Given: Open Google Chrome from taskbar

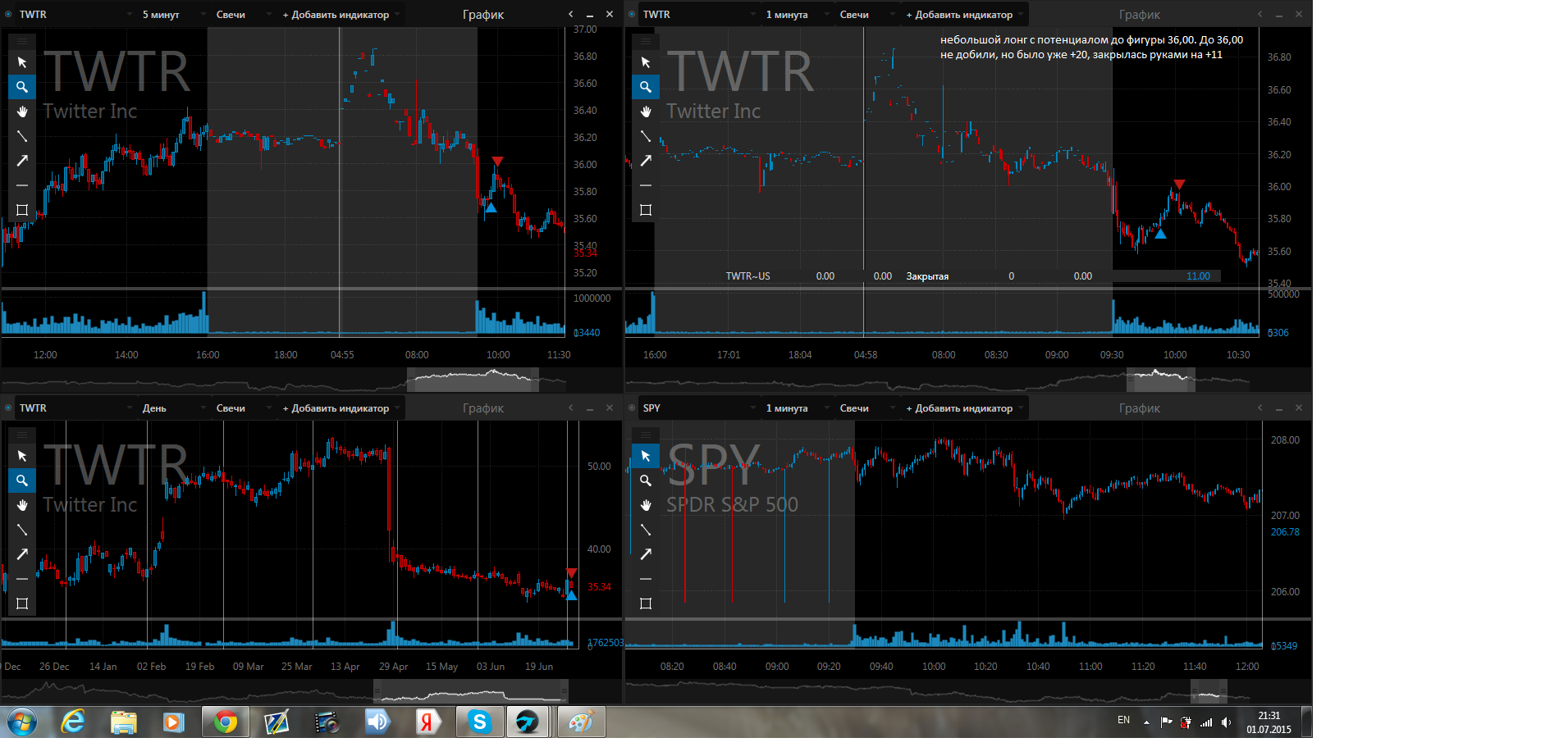Looking at the screenshot, I should 226,722.
